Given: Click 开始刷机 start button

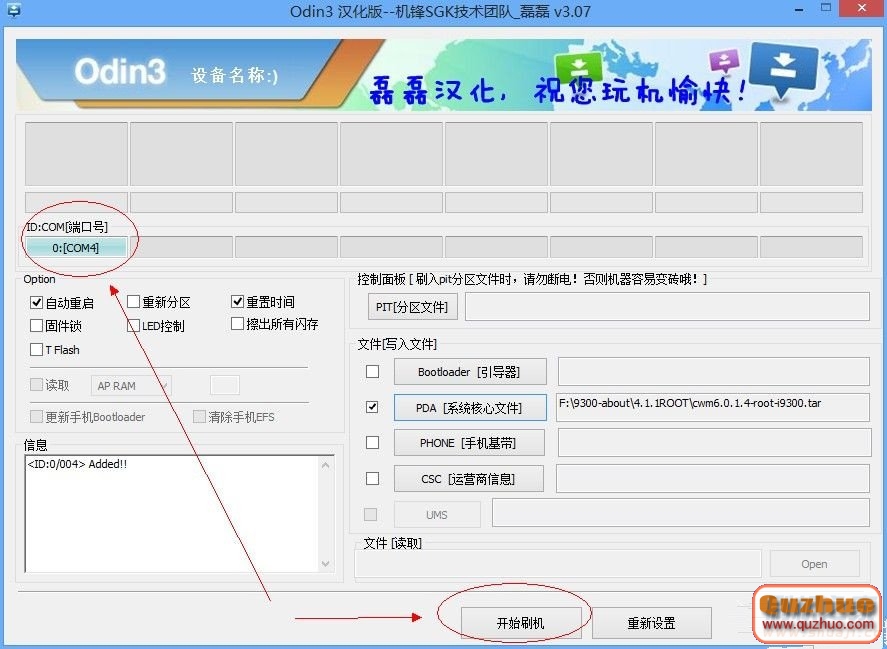Looking at the screenshot, I should point(521,623).
